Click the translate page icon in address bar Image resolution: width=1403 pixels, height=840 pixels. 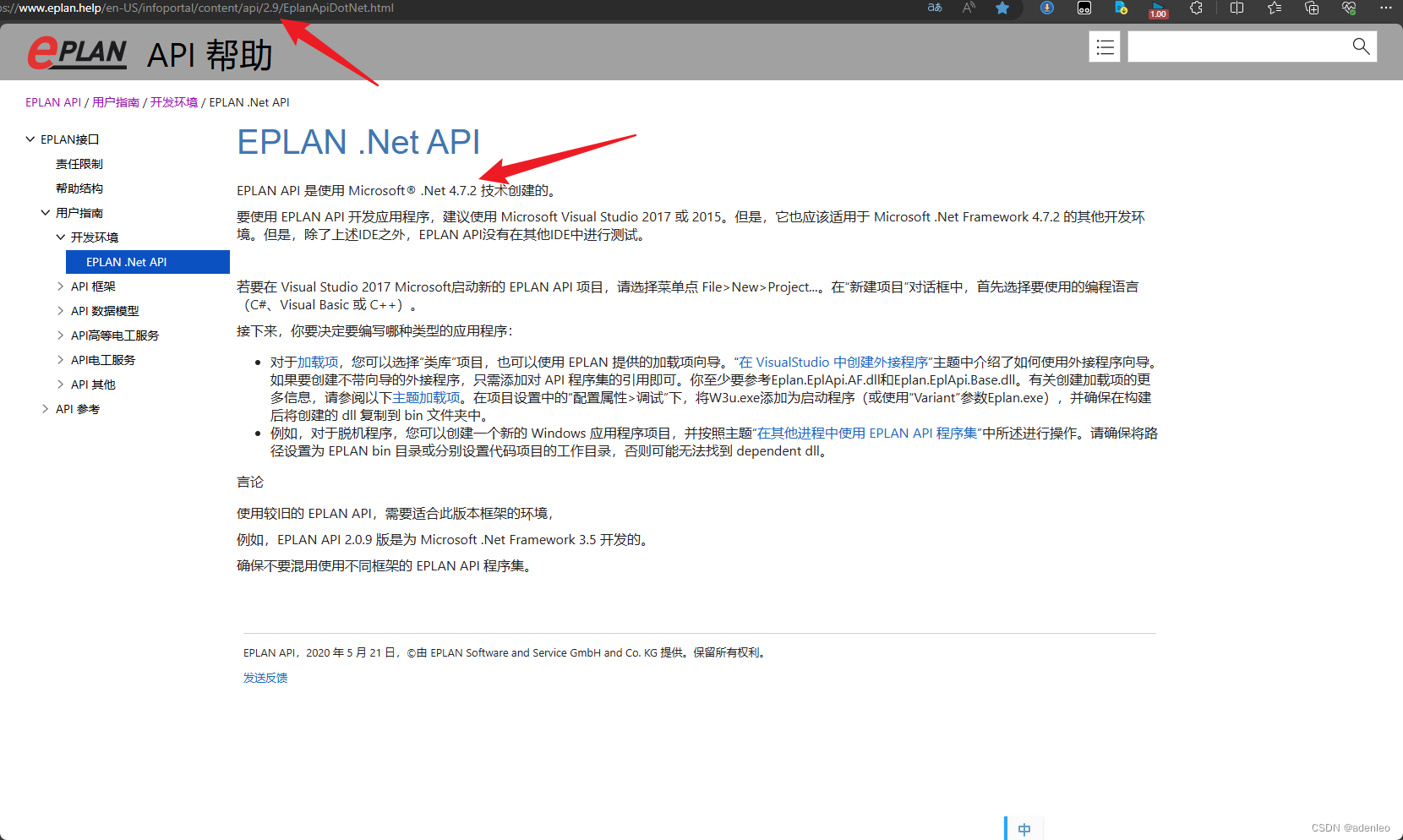coord(935,8)
